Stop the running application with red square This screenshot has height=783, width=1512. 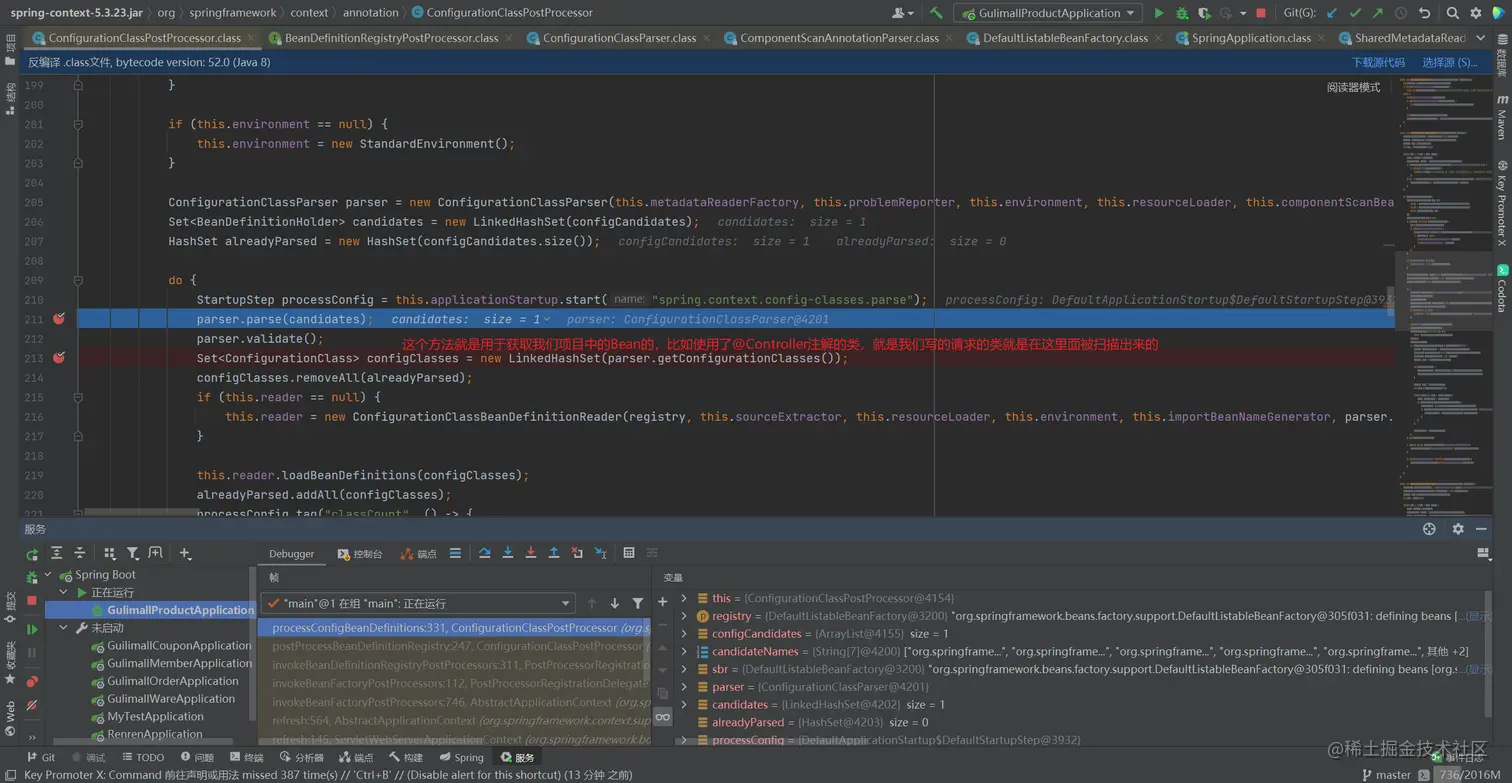[x=1261, y=13]
